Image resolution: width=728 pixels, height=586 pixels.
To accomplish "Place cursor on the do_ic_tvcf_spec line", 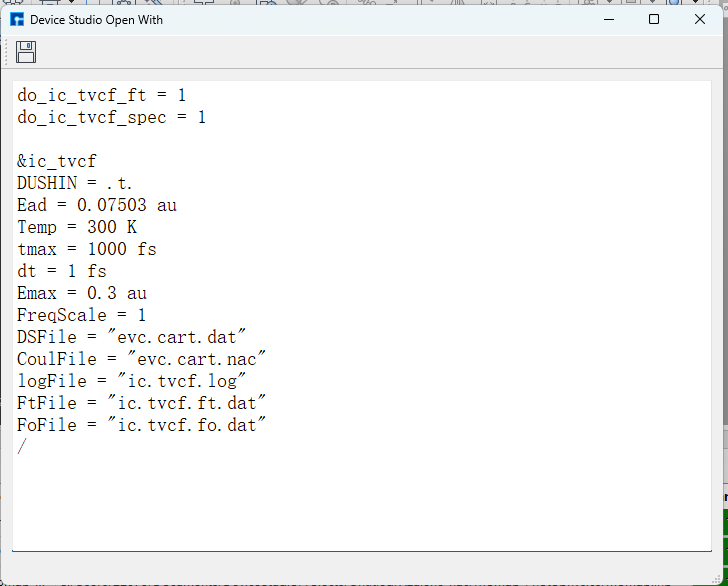I will pyautogui.click(x=111, y=118).
